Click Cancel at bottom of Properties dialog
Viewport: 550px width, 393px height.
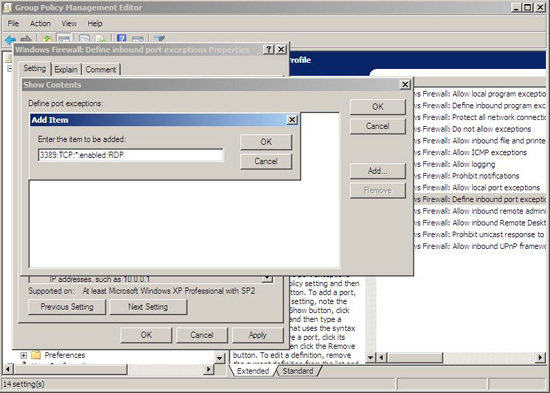[202, 335]
